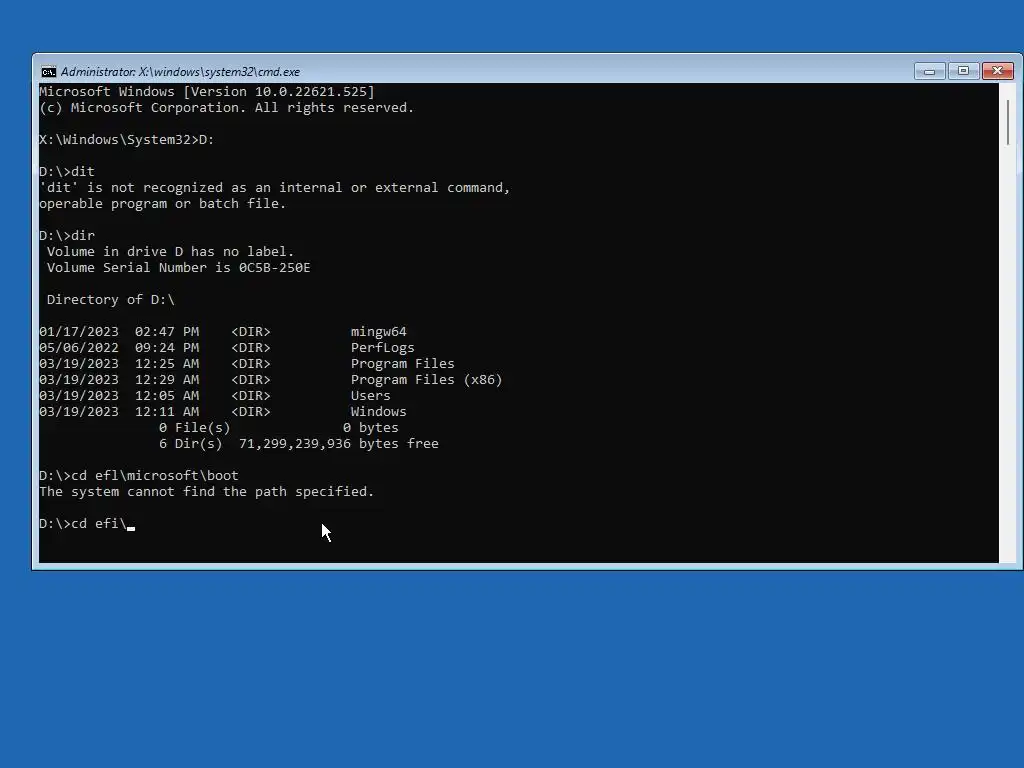This screenshot has width=1024, height=768.
Task: Click the window title 'Administrator: X:\windows\system32\cmd.exe'
Action: pyautogui.click(x=180, y=72)
